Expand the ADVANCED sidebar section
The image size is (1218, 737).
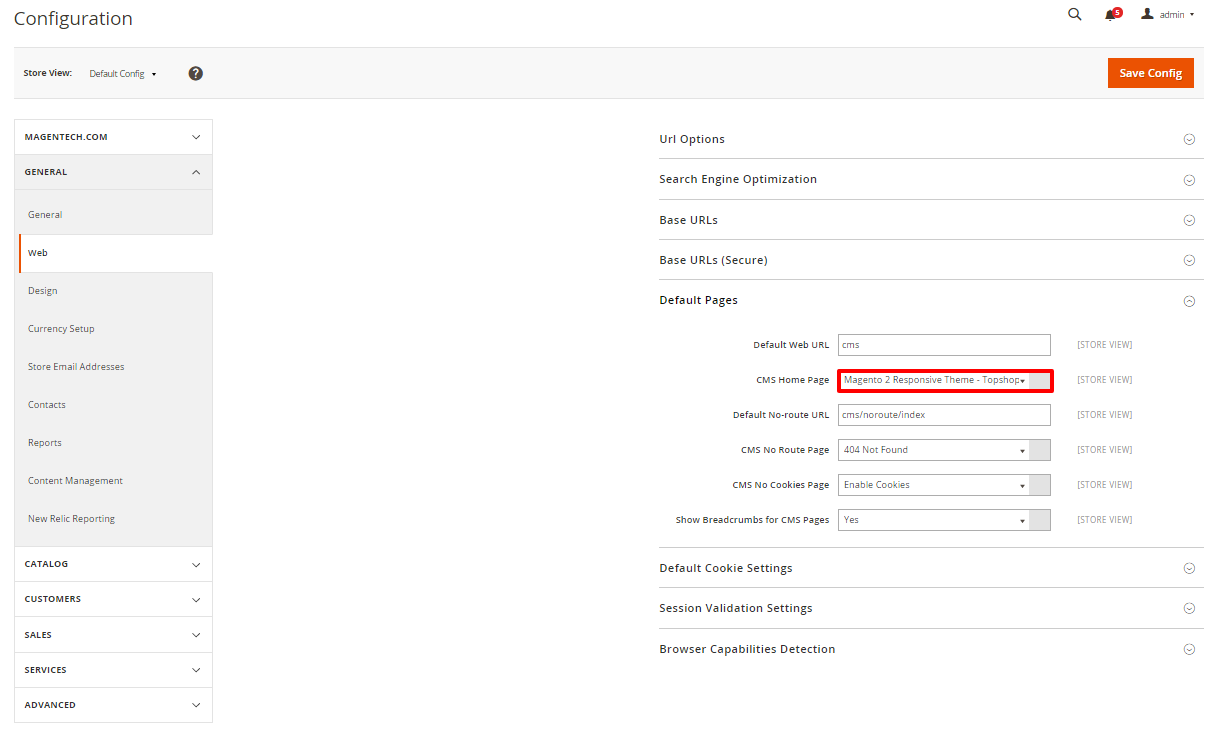pos(113,705)
